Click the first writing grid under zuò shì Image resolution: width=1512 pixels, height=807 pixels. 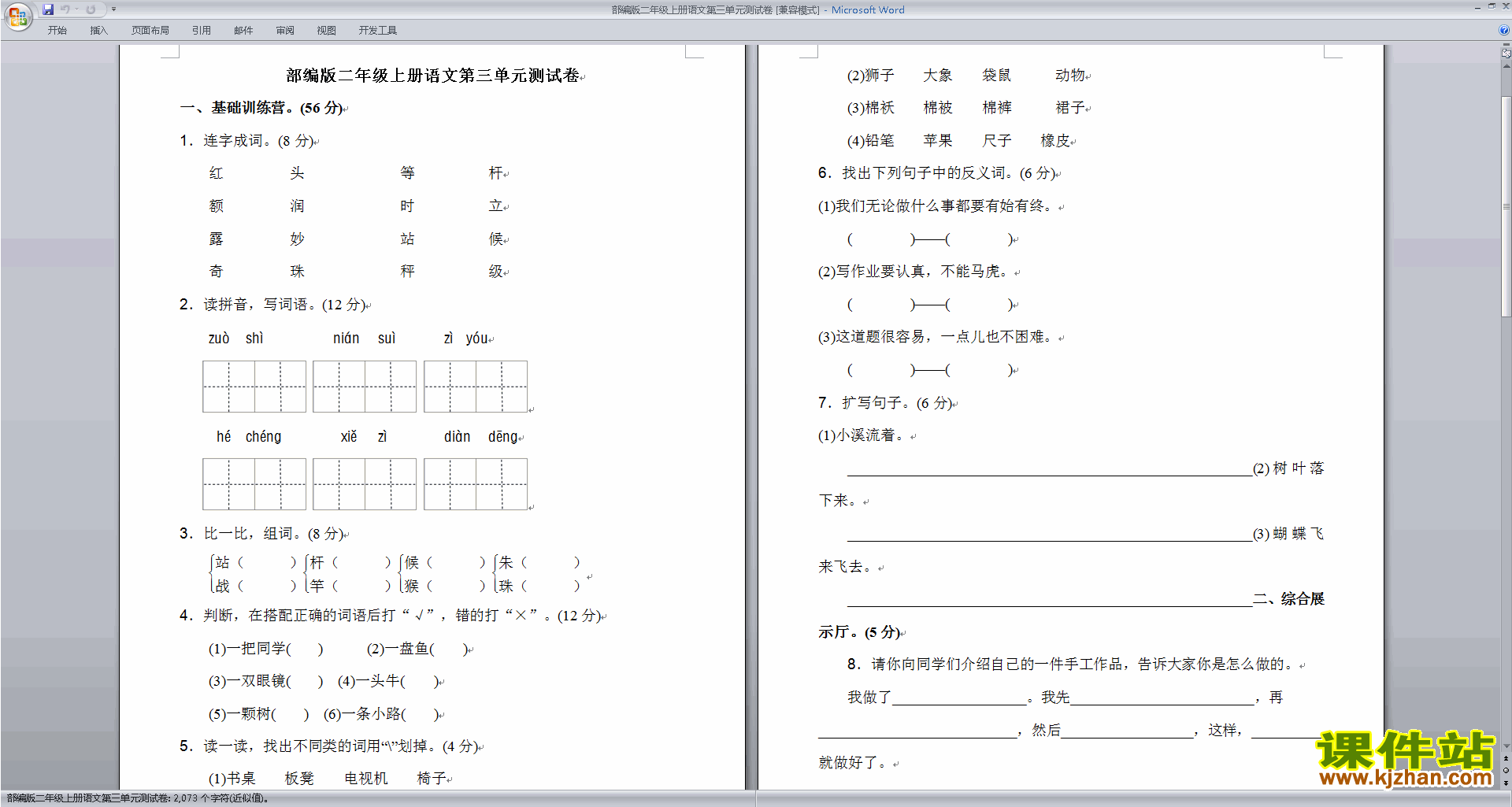click(x=254, y=387)
